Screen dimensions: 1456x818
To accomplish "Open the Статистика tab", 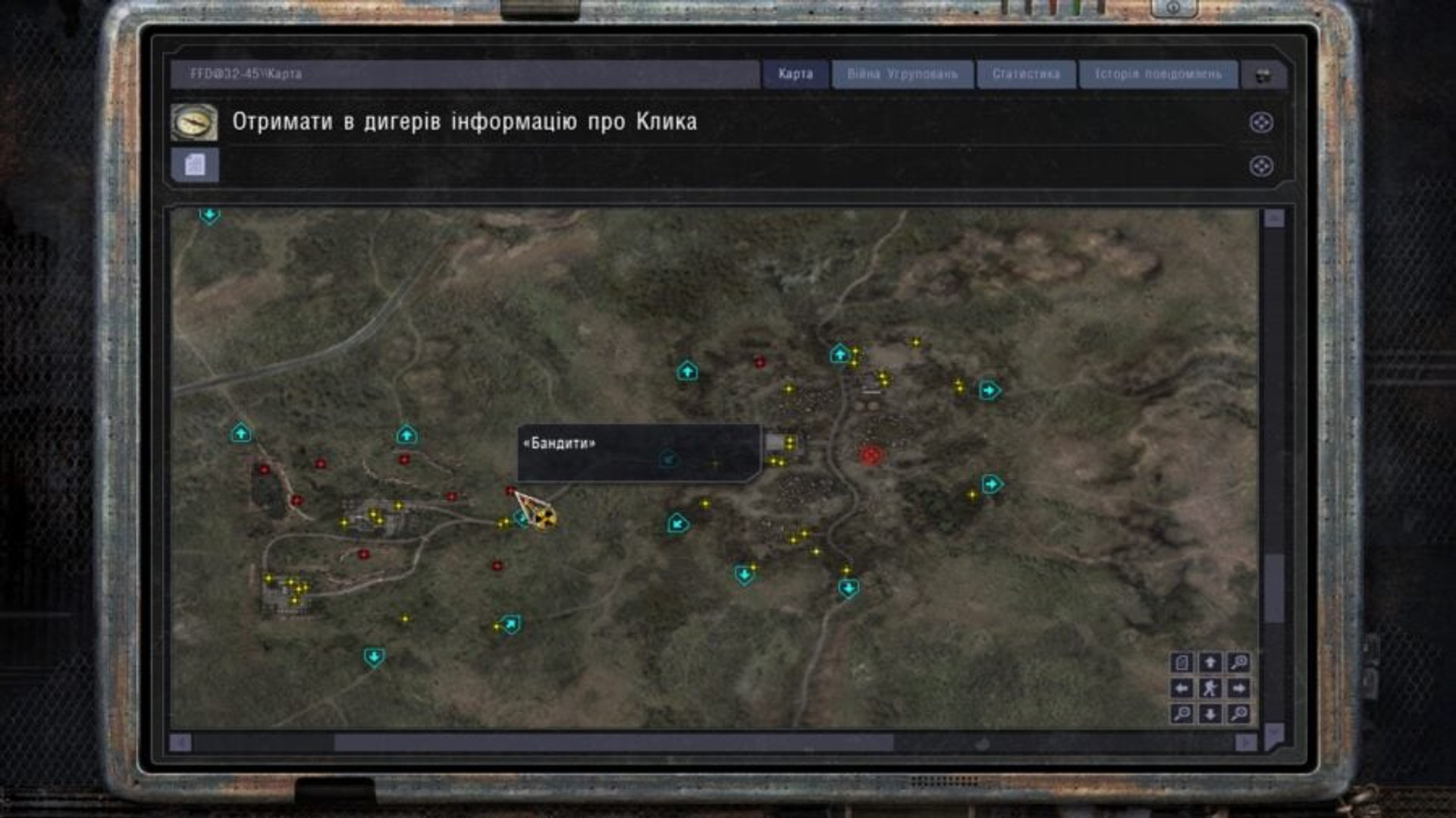I will pos(1026,74).
